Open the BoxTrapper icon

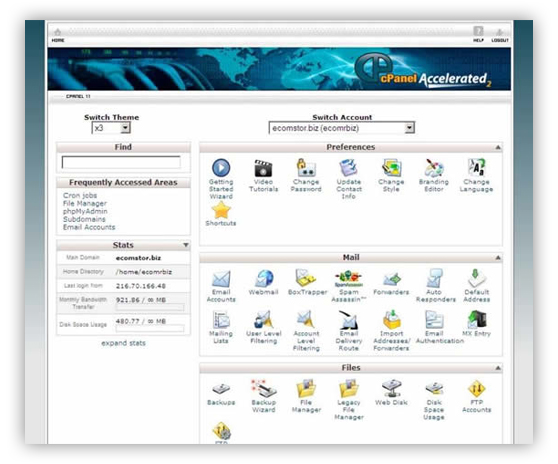tap(306, 278)
